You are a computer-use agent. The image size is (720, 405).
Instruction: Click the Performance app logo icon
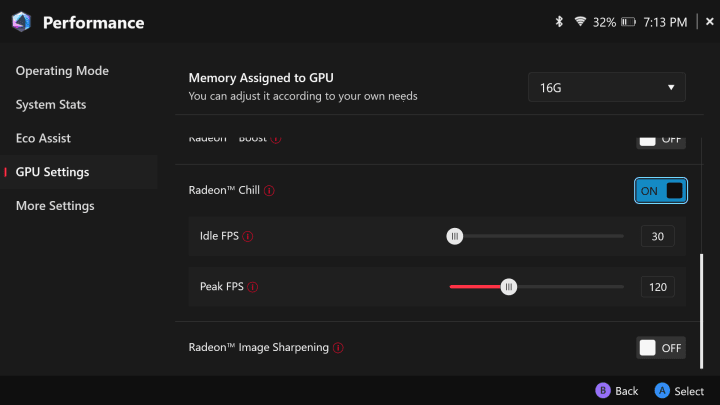pyautogui.click(x=21, y=22)
